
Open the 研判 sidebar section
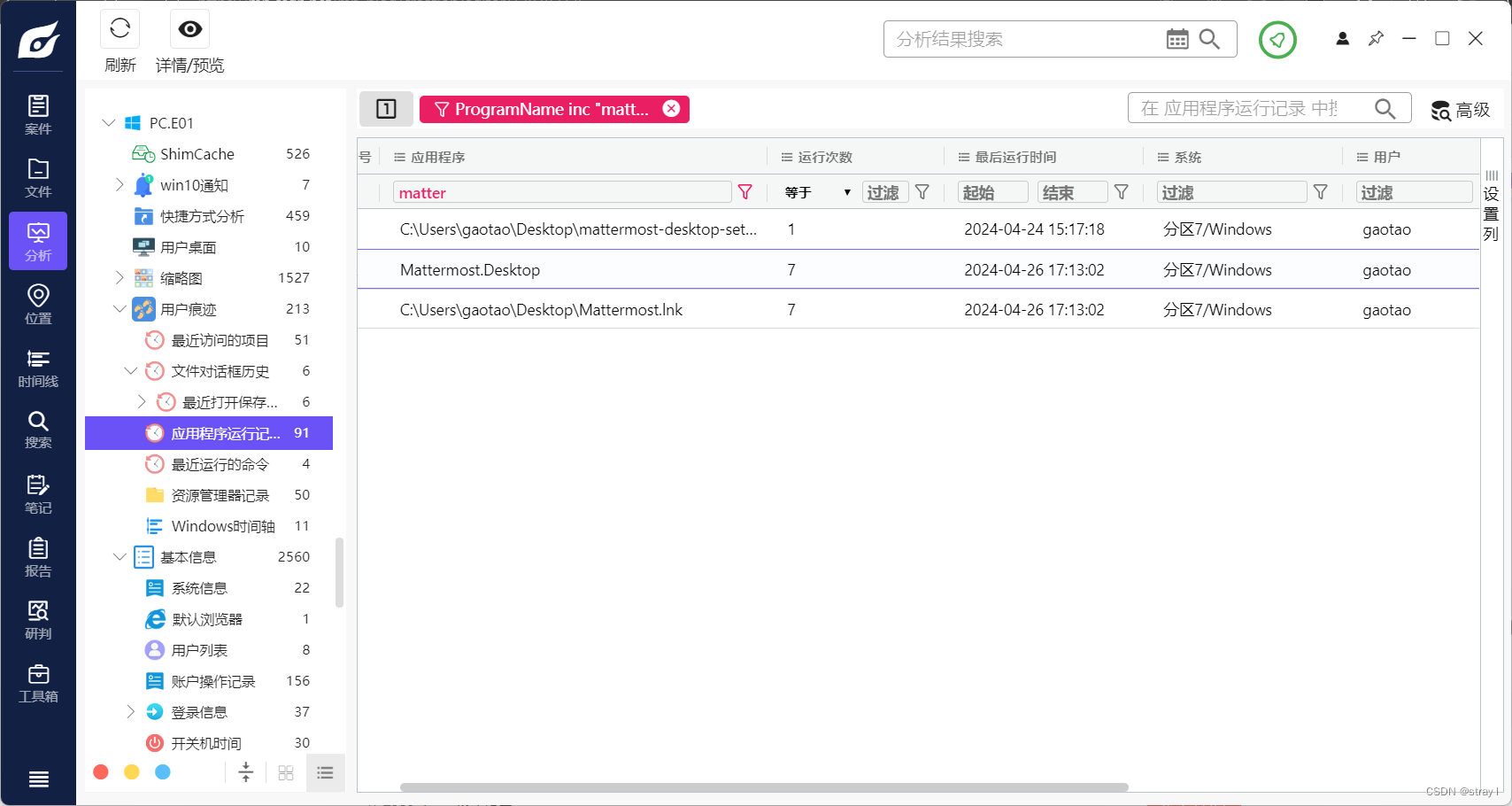[x=38, y=620]
